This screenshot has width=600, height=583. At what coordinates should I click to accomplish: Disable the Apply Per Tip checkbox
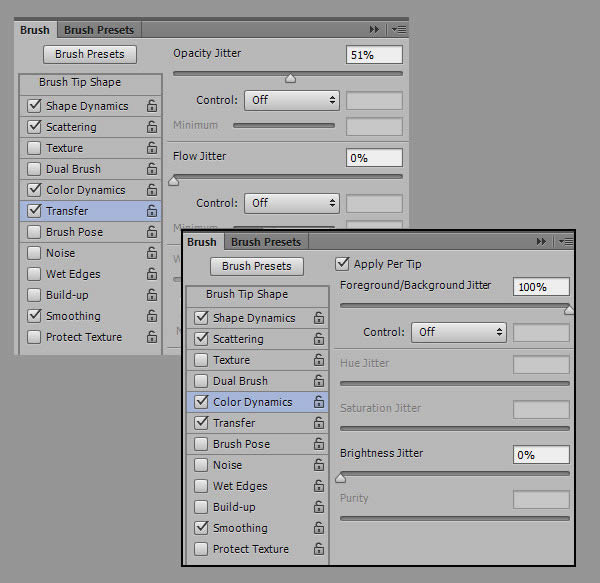[342, 264]
